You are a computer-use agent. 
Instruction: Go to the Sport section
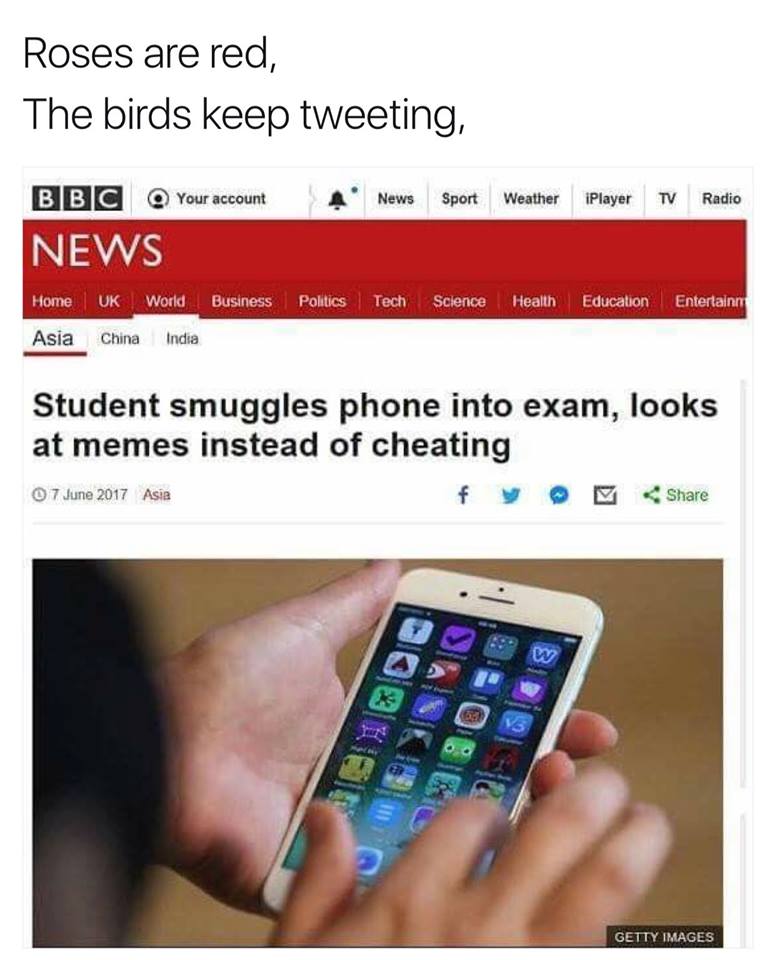459,199
